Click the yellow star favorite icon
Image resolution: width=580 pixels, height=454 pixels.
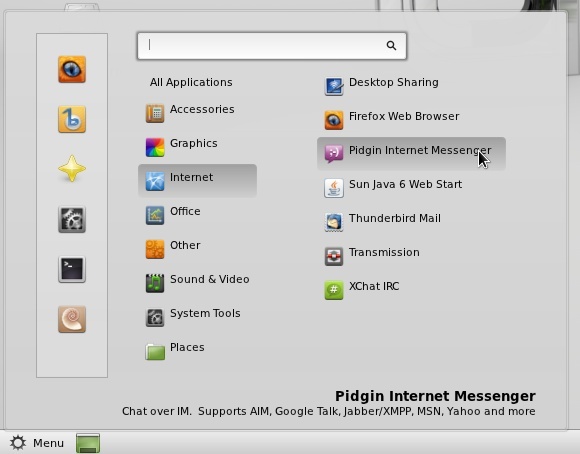[72, 169]
